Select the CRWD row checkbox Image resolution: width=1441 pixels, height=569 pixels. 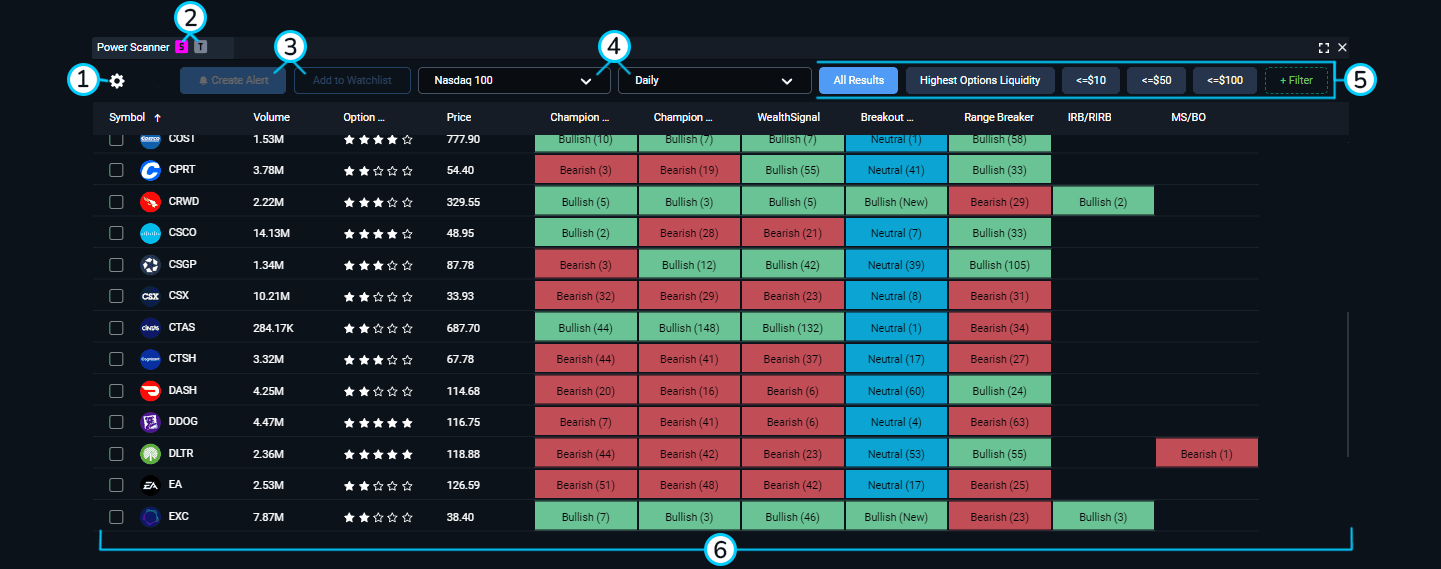point(116,202)
